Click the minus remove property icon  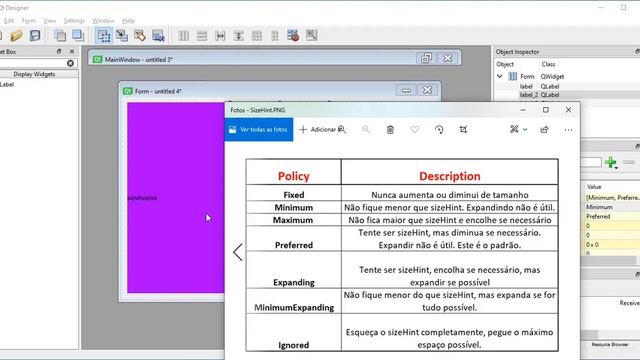(x=629, y=162)
